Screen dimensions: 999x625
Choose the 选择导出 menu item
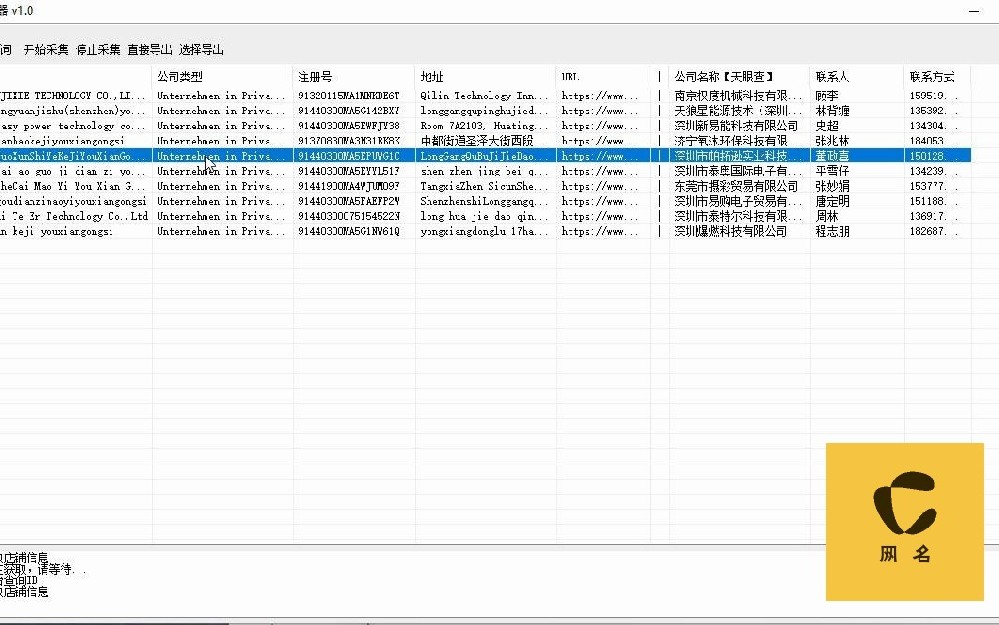[201, 49]
